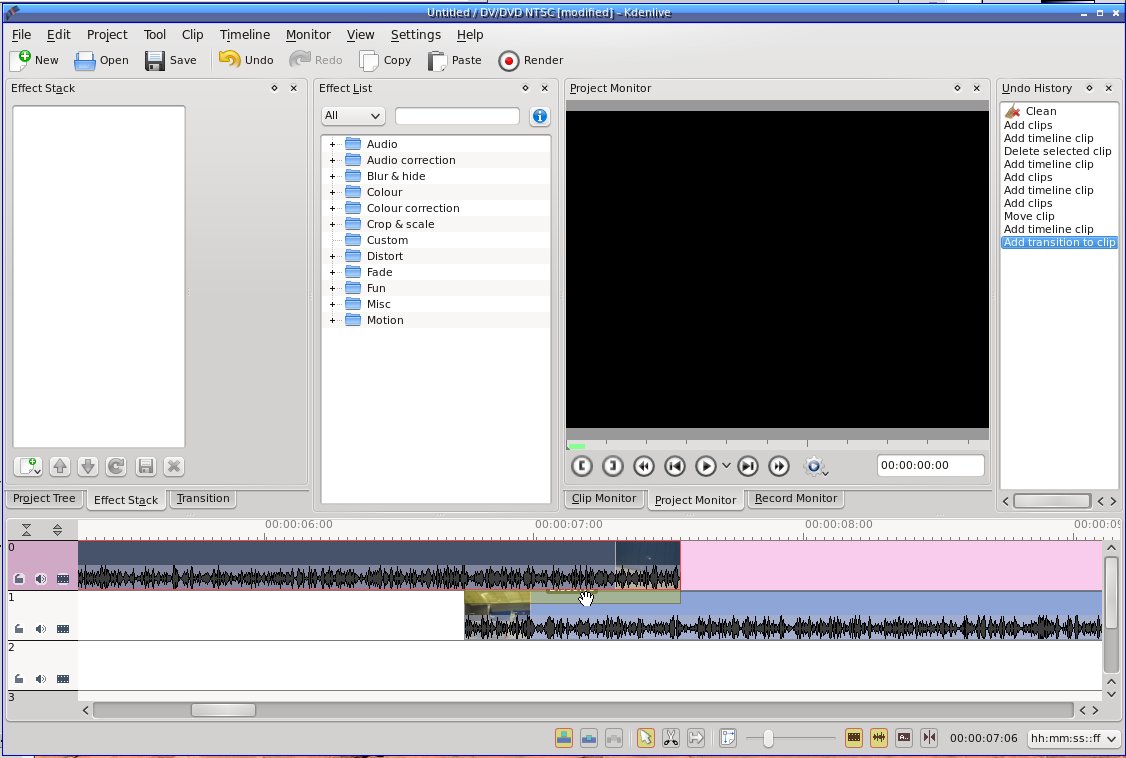Go to next frame in monitor
1126x758 pixels.
[748, 466]
